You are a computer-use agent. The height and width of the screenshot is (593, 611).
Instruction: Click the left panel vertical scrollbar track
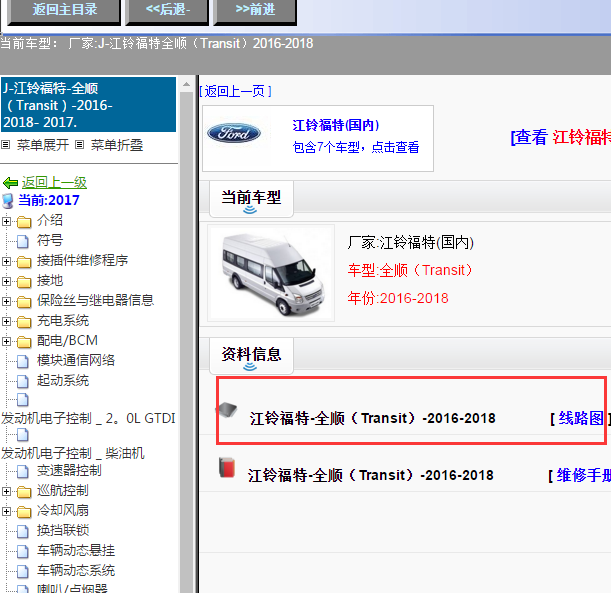click(x=186, y=343)
